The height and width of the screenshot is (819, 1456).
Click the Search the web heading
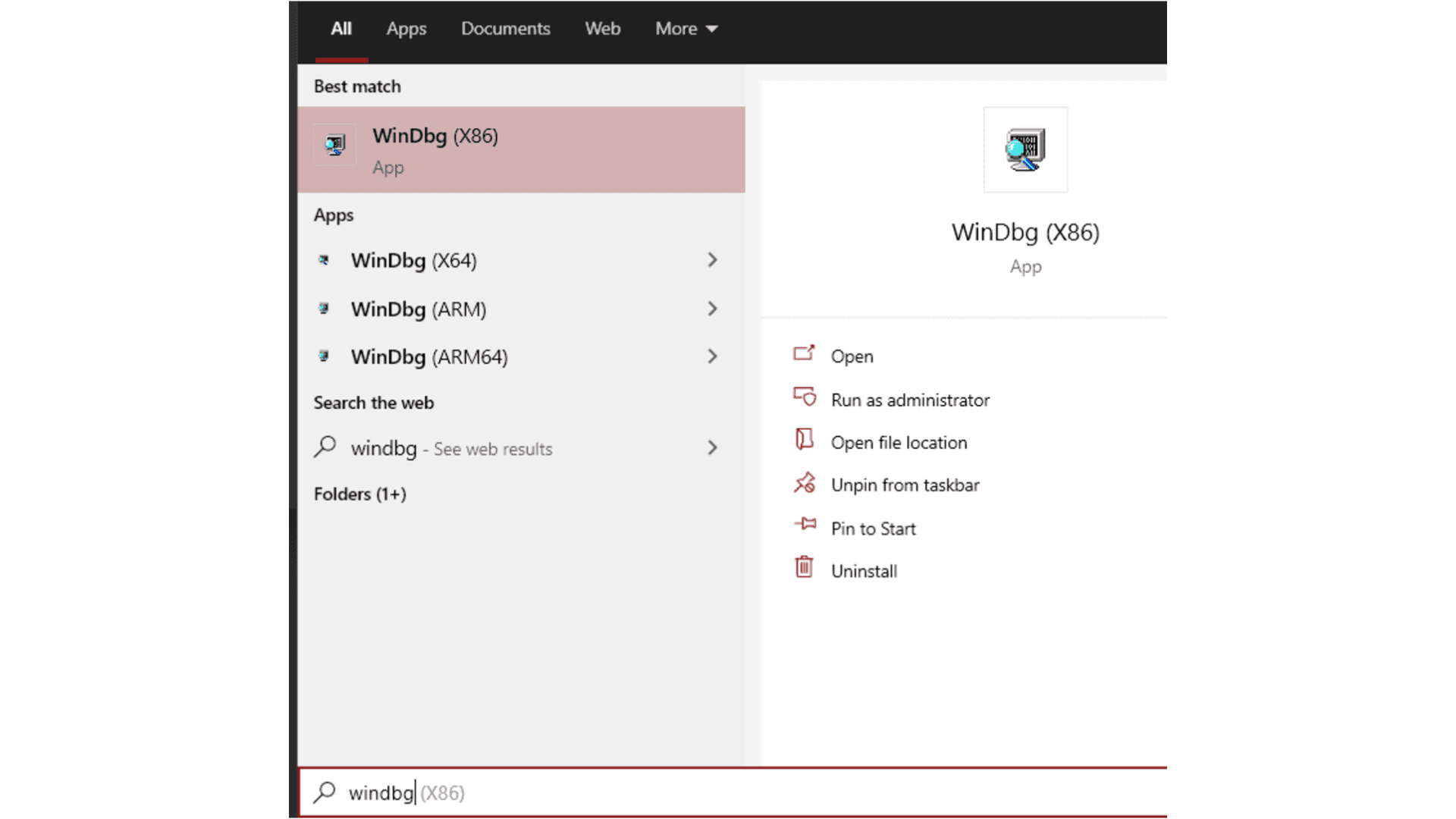pyautogui.click(x=374, y=403)
